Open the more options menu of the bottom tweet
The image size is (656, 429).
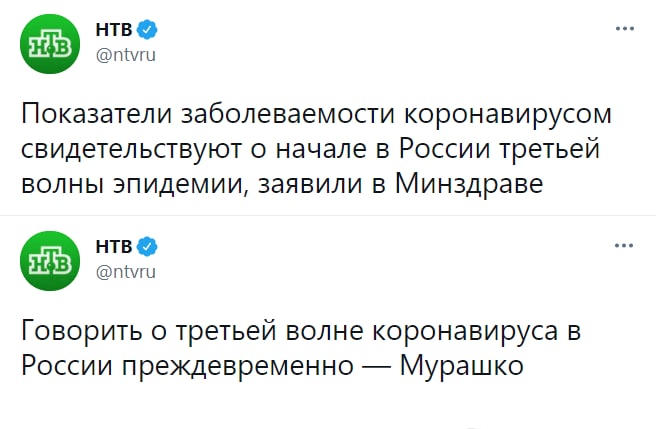pos(623,245)
